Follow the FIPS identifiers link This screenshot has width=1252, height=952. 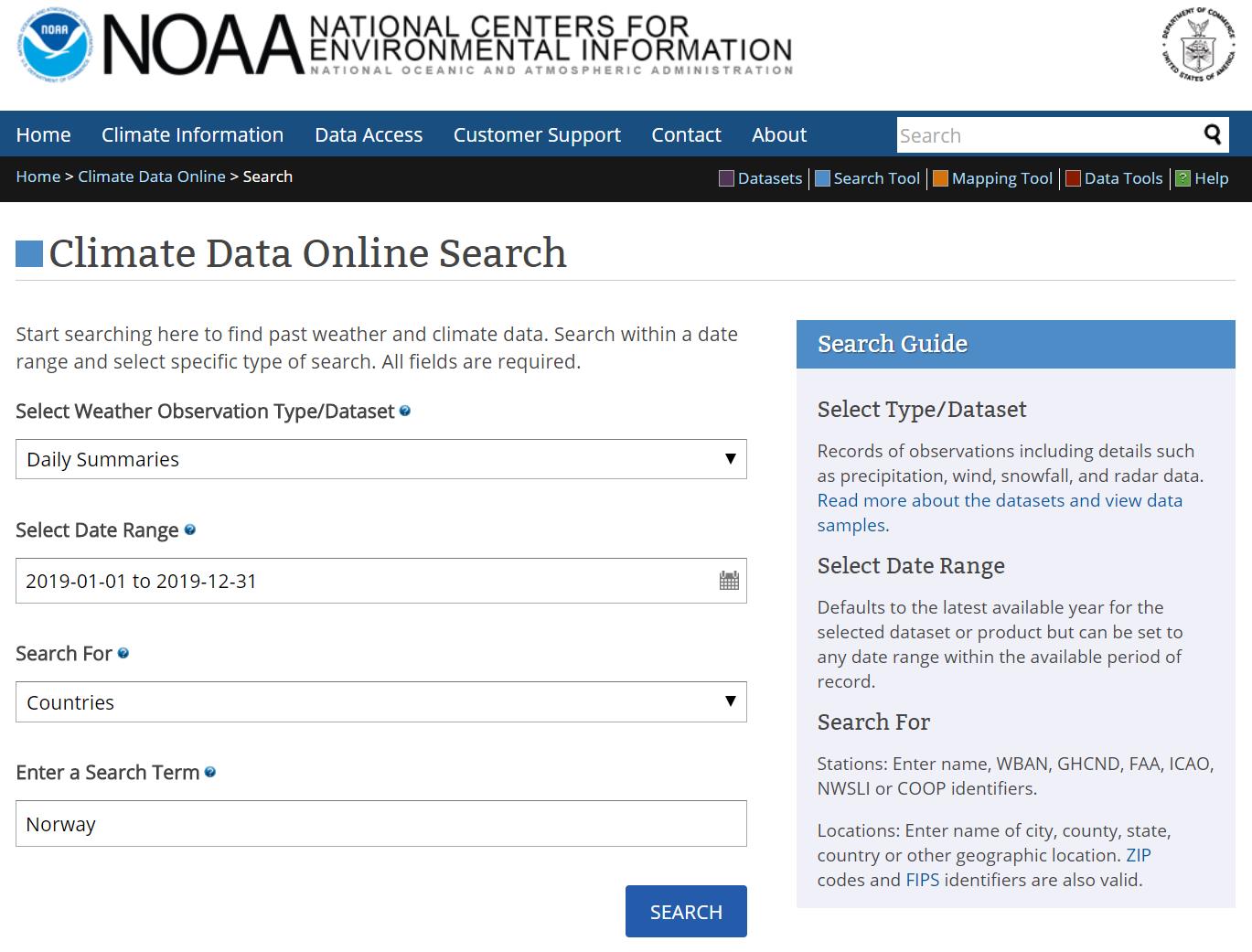(922, 880)
